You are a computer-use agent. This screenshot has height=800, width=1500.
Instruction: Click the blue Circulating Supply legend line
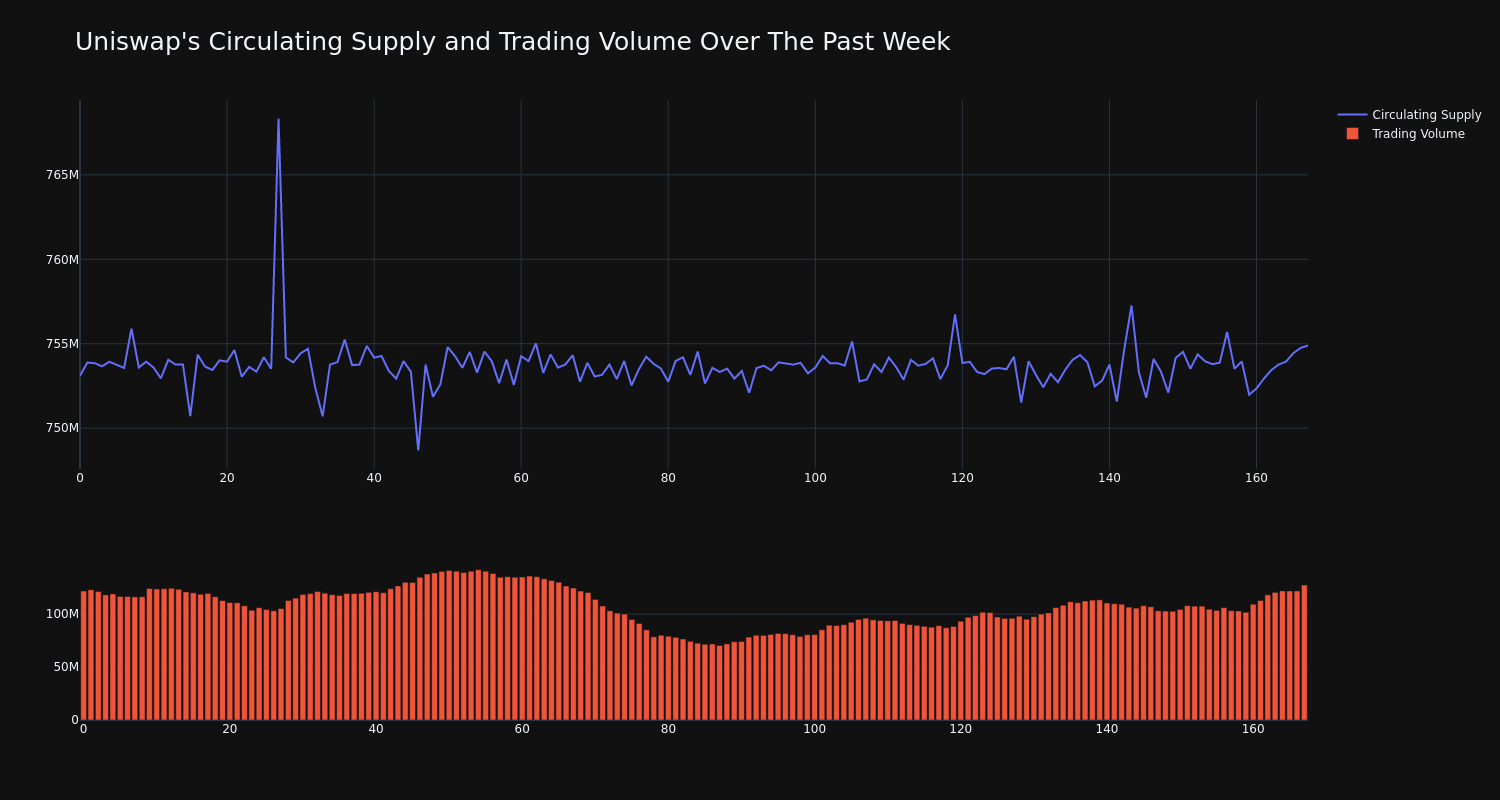pos(1352,115)
